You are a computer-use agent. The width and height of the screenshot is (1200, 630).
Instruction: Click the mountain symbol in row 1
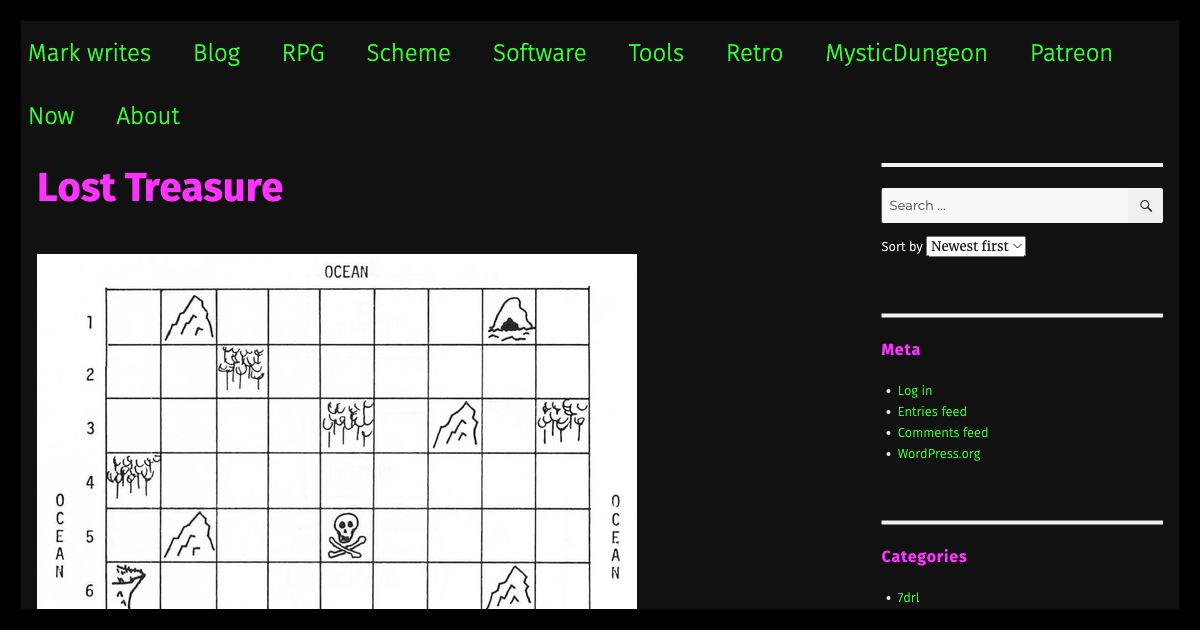pos(189,316)
